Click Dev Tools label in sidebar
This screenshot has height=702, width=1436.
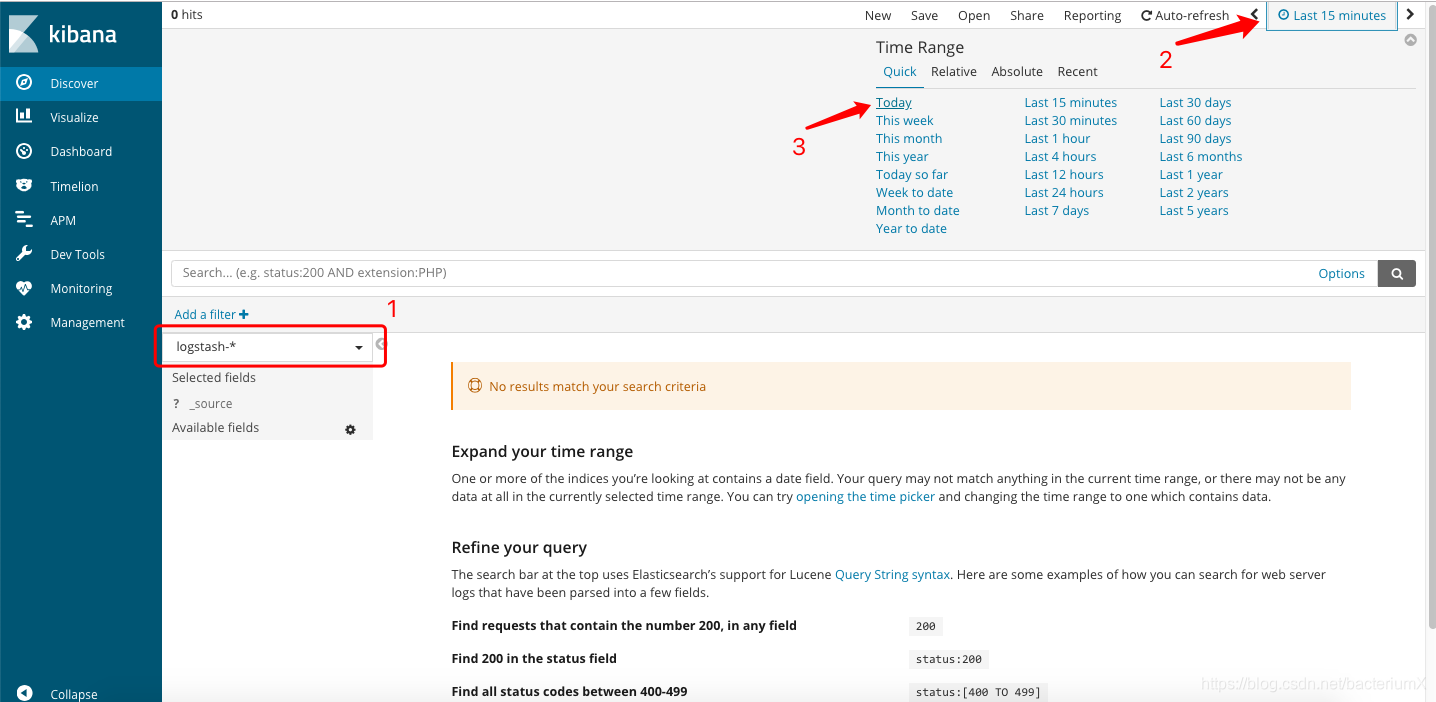tap(78, 254)
